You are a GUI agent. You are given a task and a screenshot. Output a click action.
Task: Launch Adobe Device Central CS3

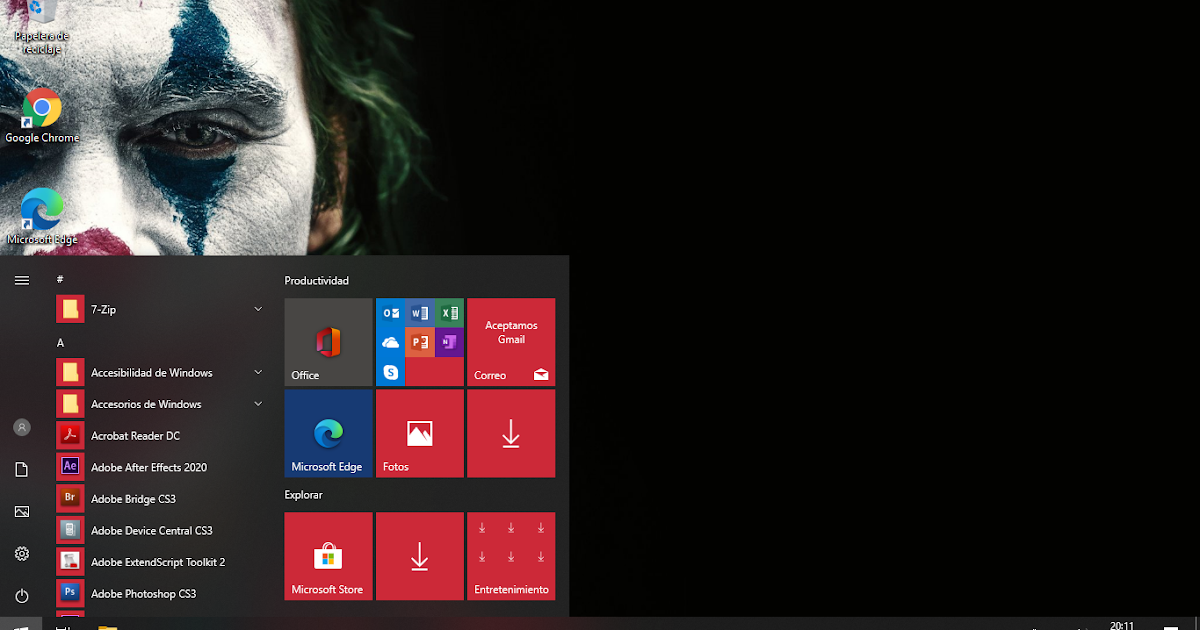pos(160,531)
